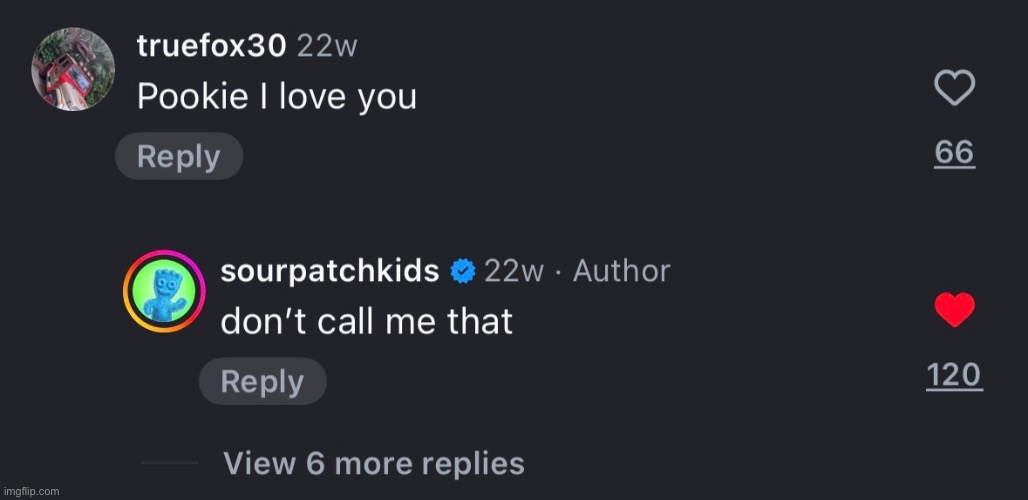Click the blue verified badge beside sourpatchkids
Viewport: 1028px width, 500px height.
pyautogui.click(x=462, y=271)
